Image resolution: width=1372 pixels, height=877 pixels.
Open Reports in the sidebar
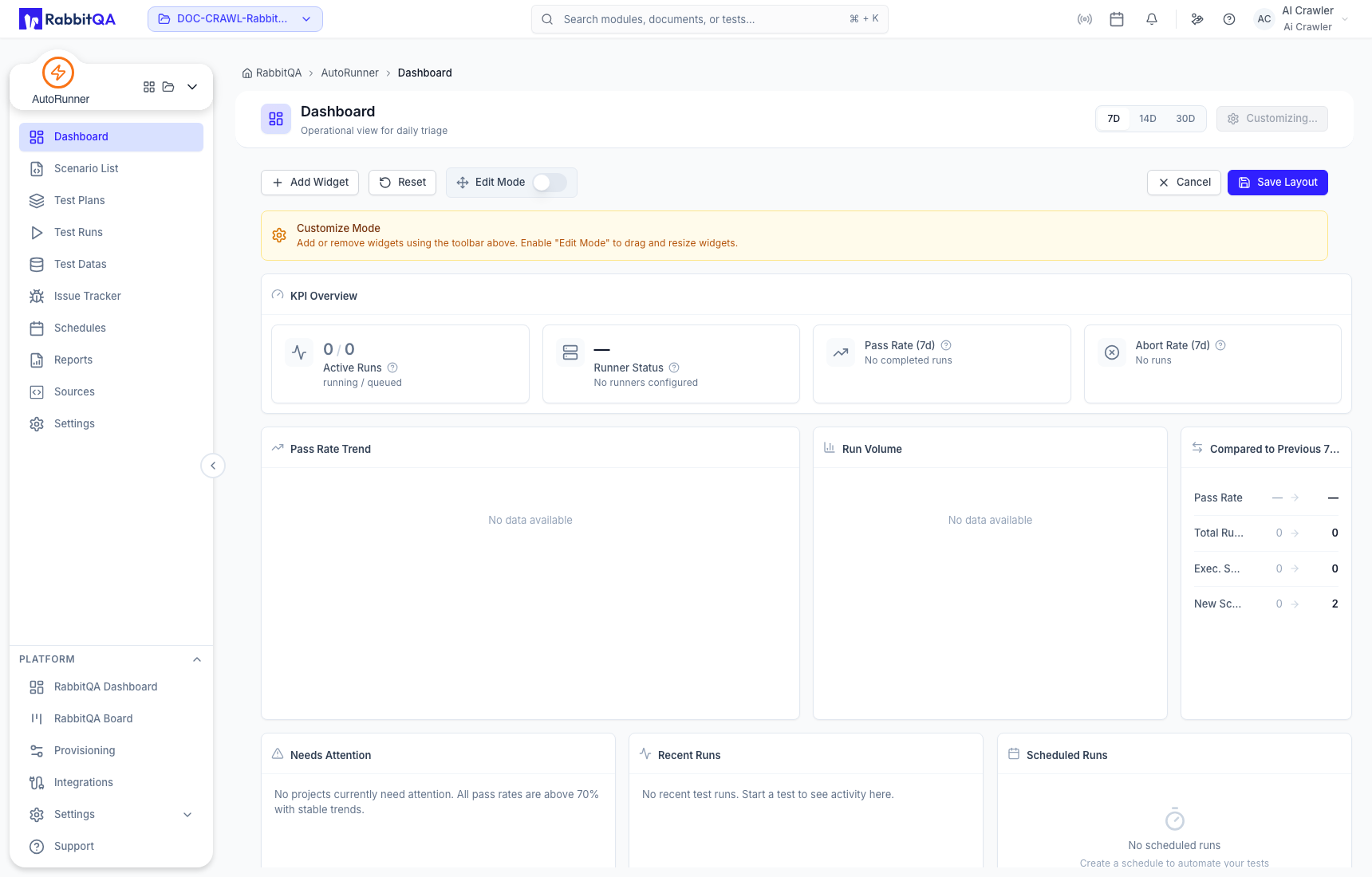coord(111,360)
